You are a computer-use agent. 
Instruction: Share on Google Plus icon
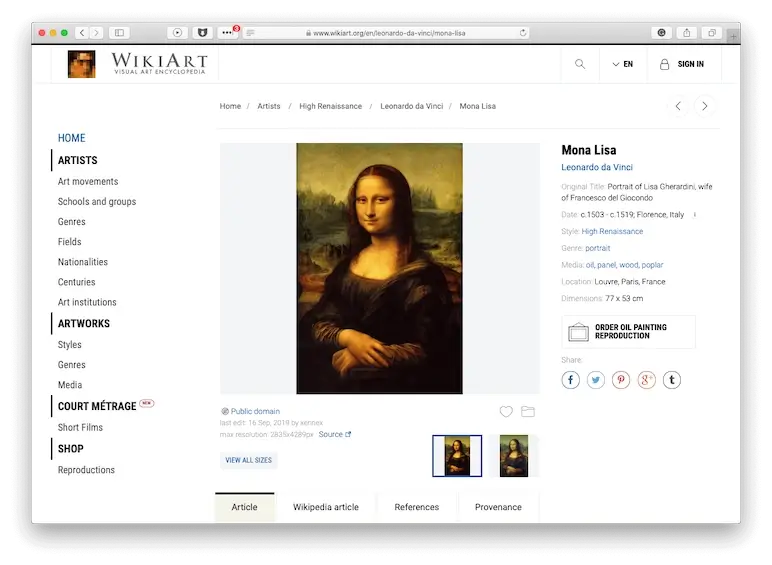[x=646, y=380]
